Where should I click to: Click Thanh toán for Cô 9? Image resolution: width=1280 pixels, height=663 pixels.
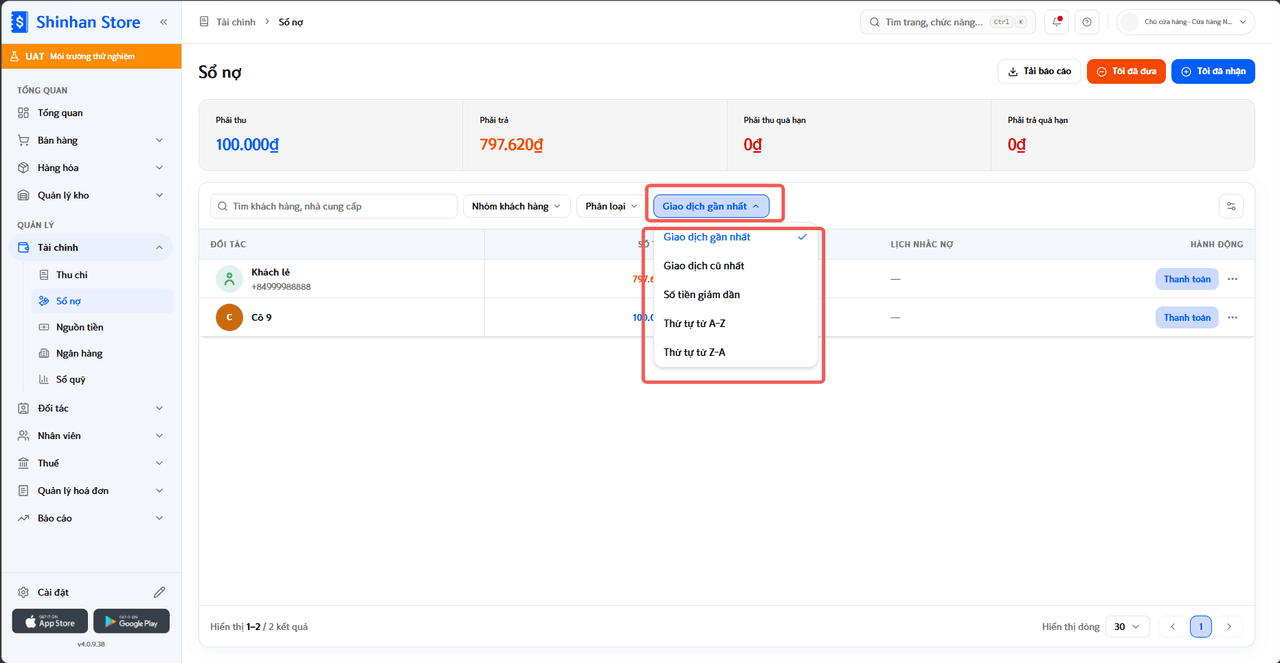tap(1187, 317)
